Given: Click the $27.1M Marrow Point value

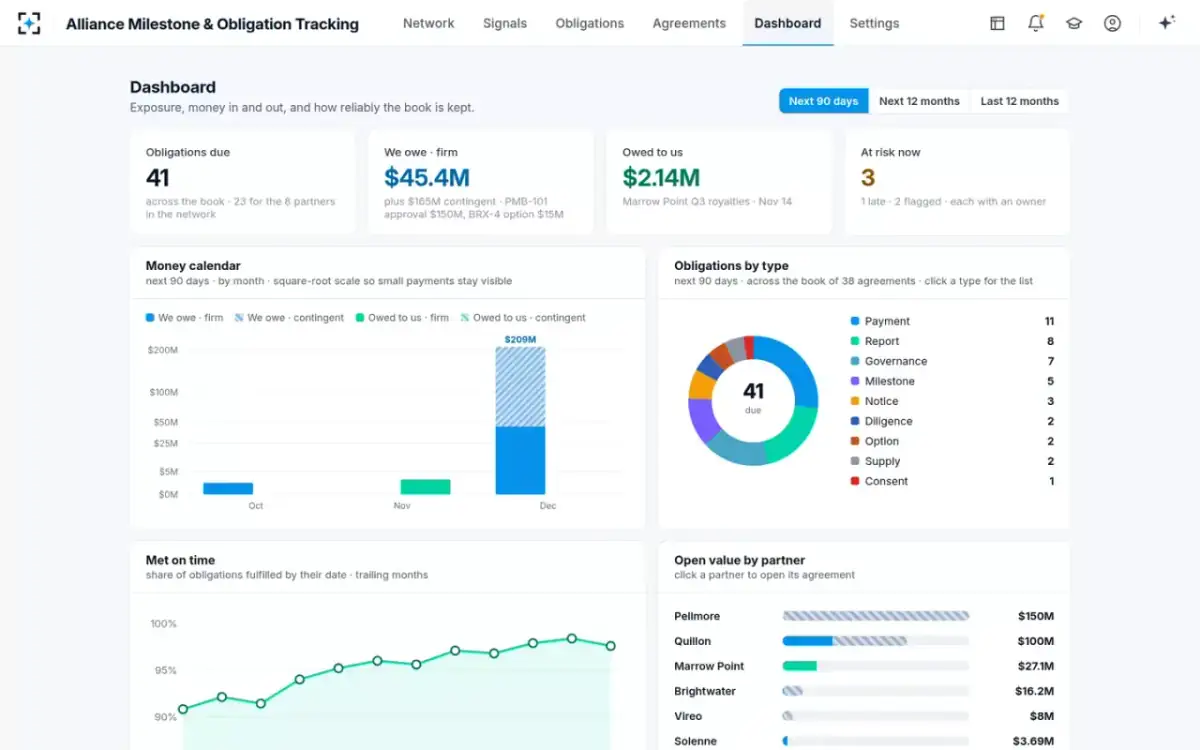Looking at the screenshot, I should pyautogui.click(x=1035, y=666).
